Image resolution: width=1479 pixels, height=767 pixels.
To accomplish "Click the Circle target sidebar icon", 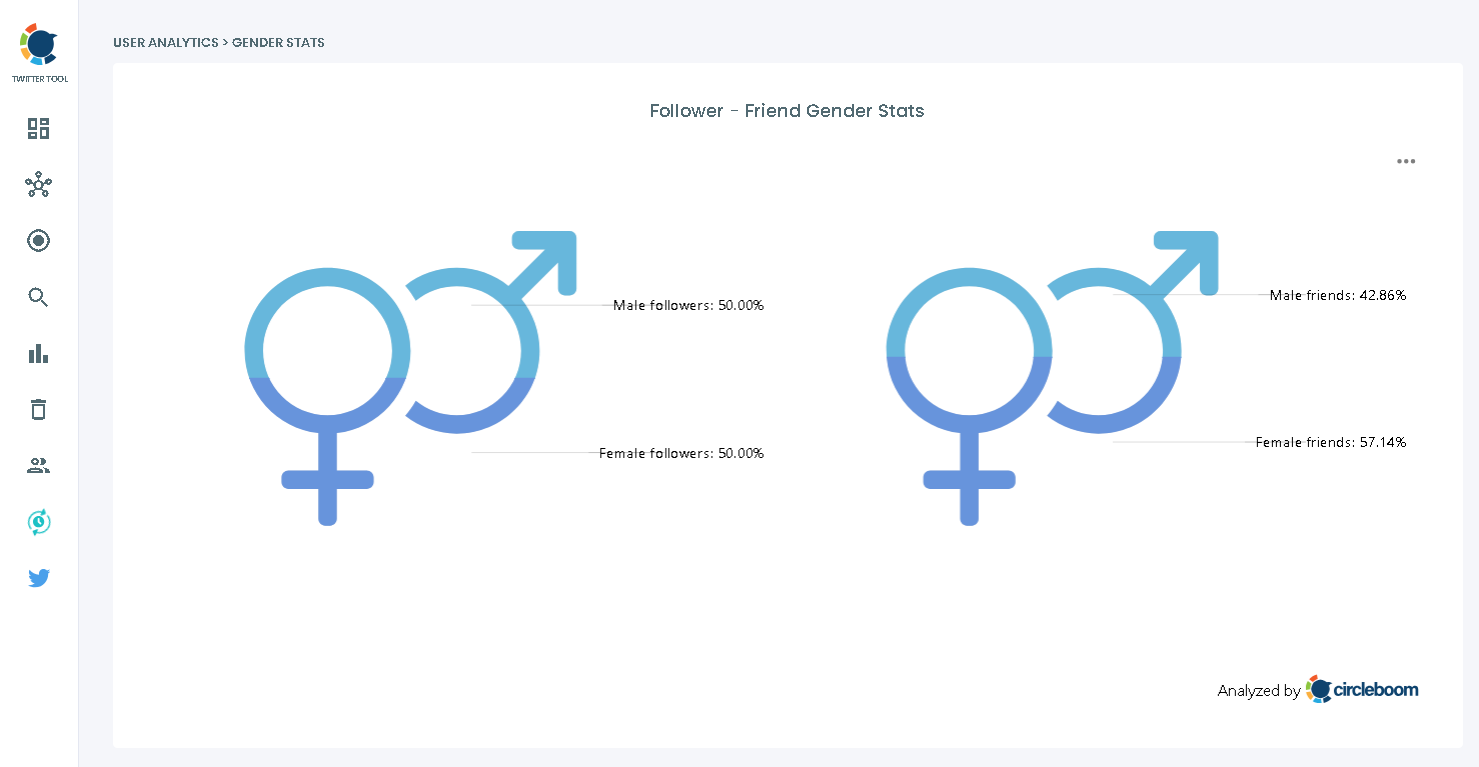I will pyautogui.click(x=38, y=240).
